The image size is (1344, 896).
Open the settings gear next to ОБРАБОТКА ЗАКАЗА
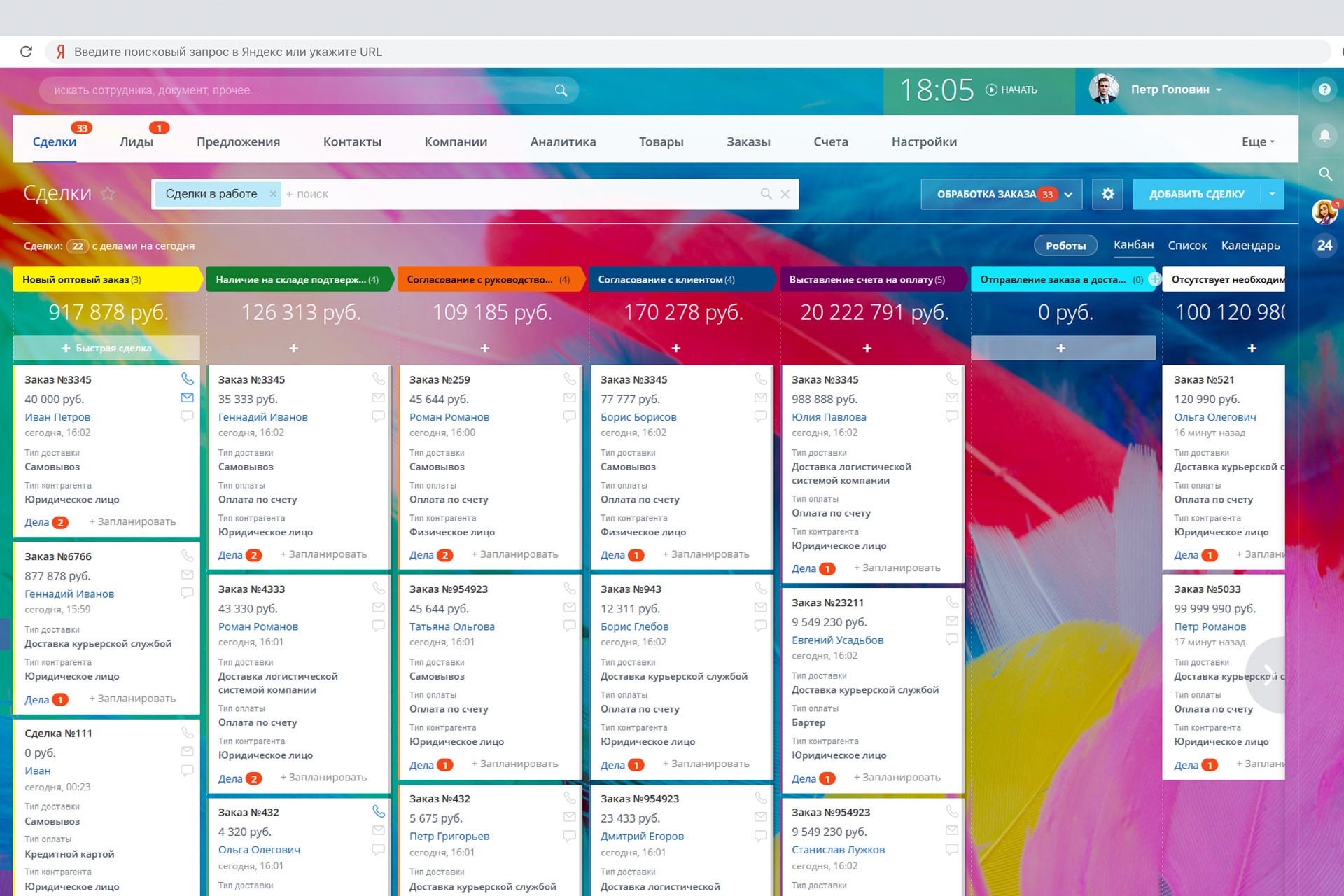(x=1107, y=194)
